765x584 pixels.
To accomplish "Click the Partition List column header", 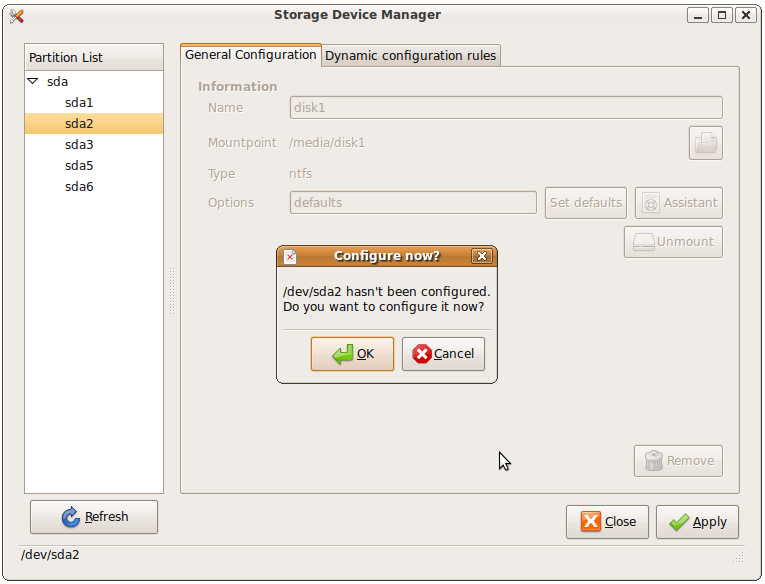I will [x=93, y=58].
